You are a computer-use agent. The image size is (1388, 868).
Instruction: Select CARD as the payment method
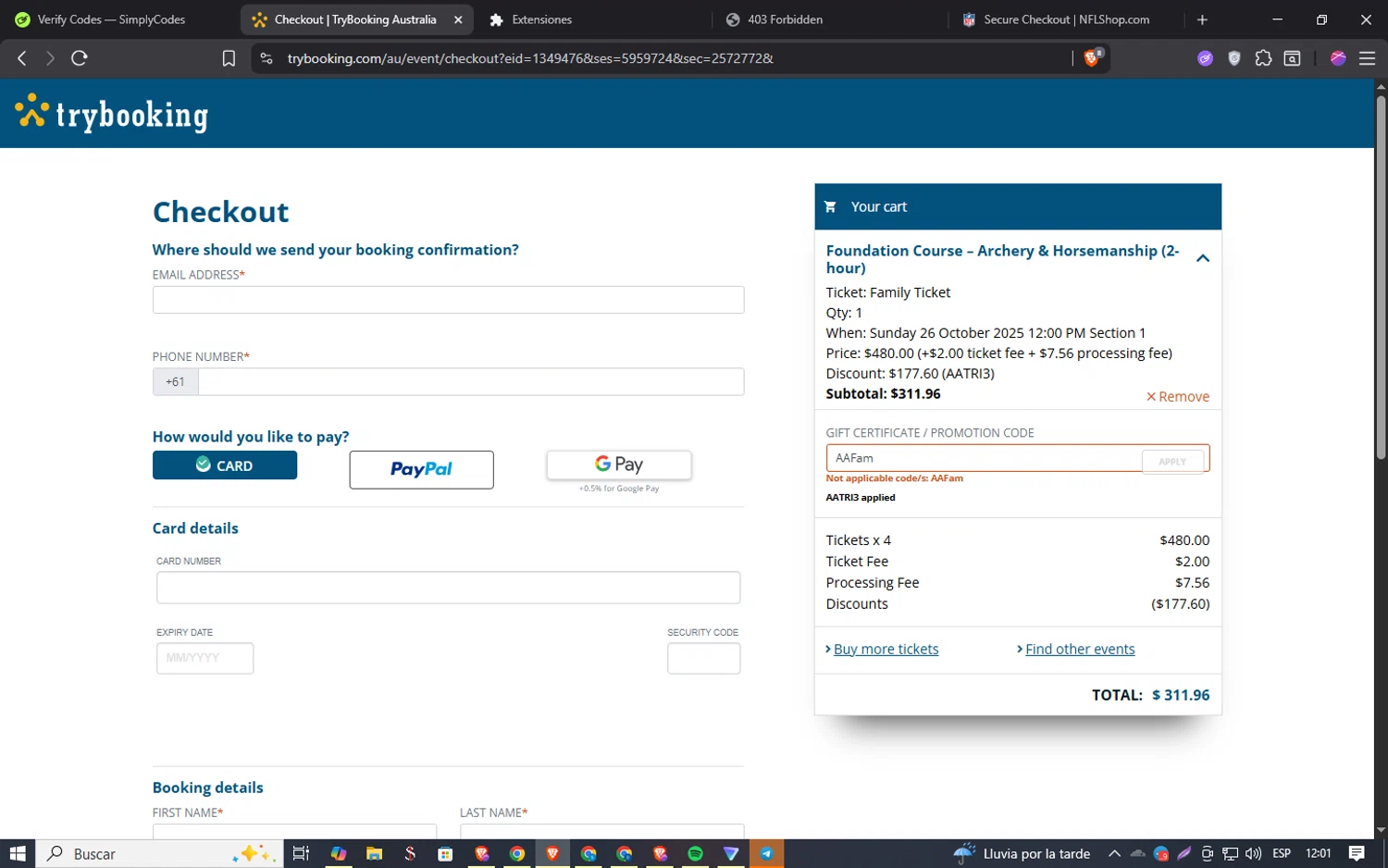(225, 465)
